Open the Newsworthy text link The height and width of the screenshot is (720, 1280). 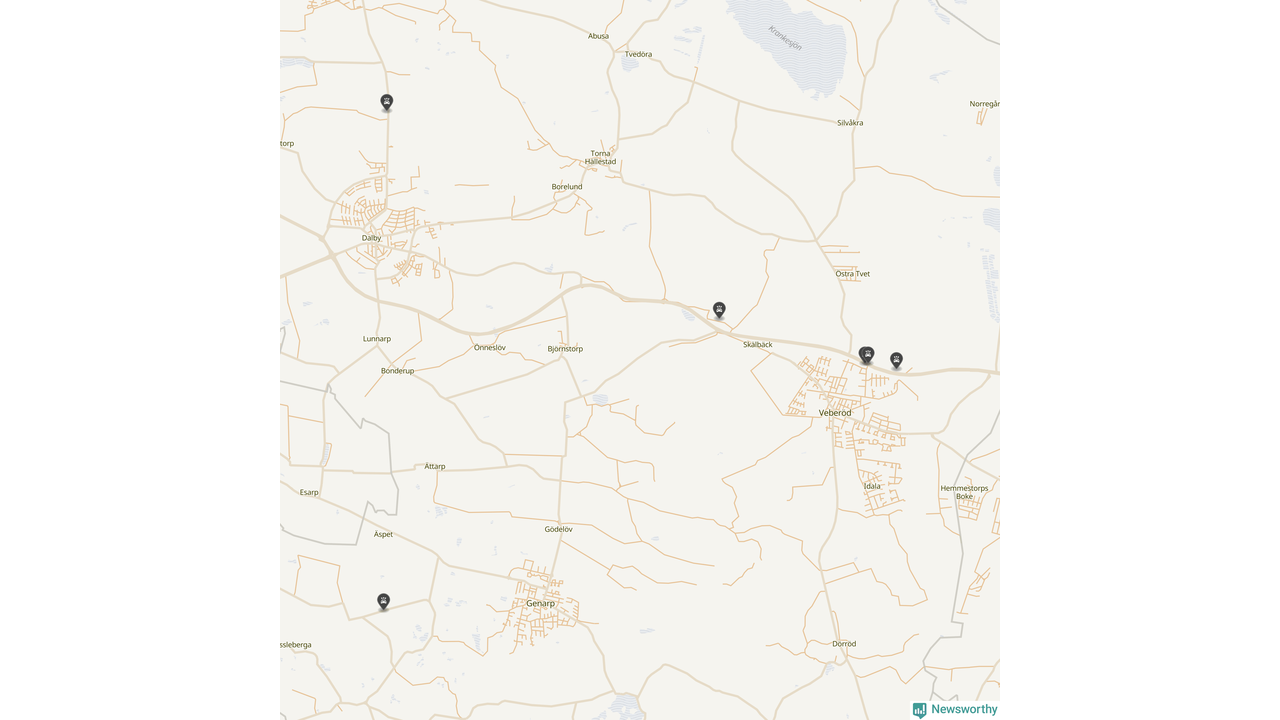click(964, 710)
